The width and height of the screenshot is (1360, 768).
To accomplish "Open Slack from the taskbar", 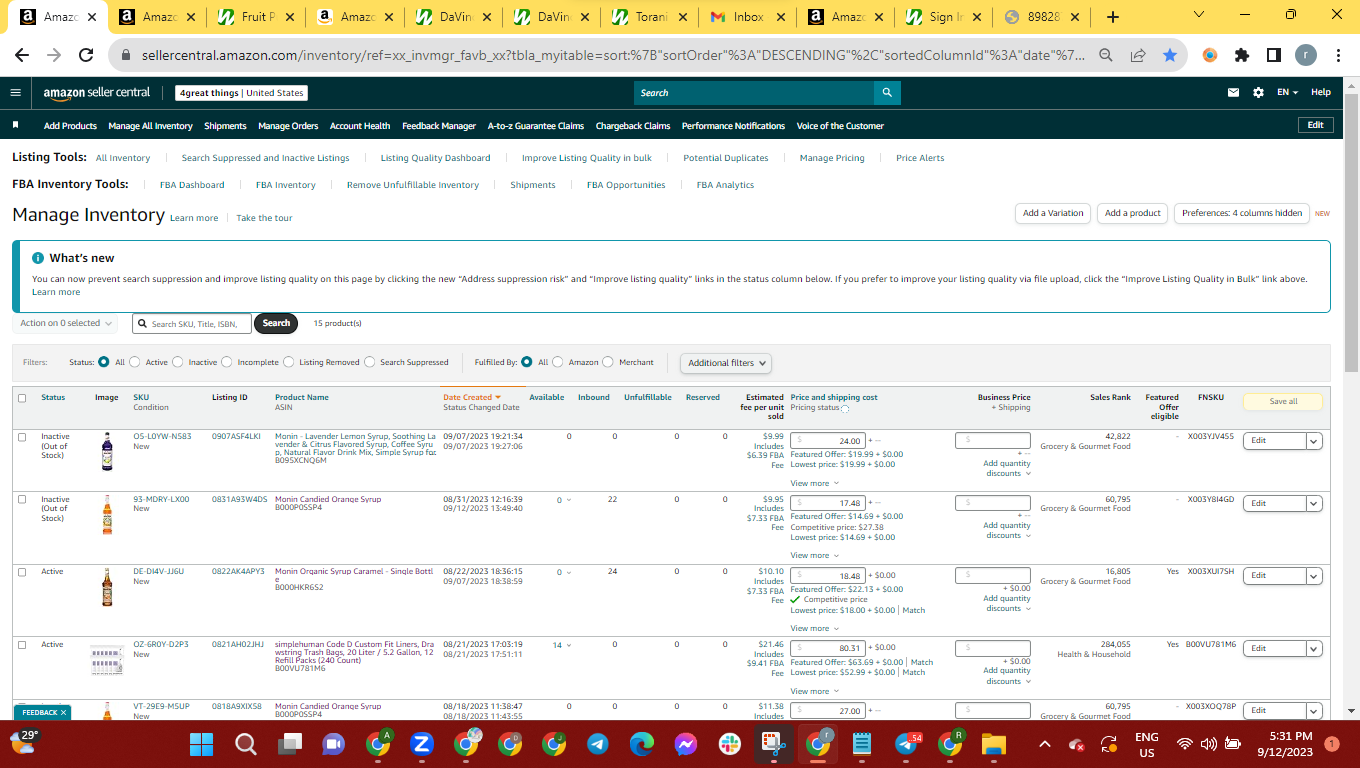I will [728, 744].
